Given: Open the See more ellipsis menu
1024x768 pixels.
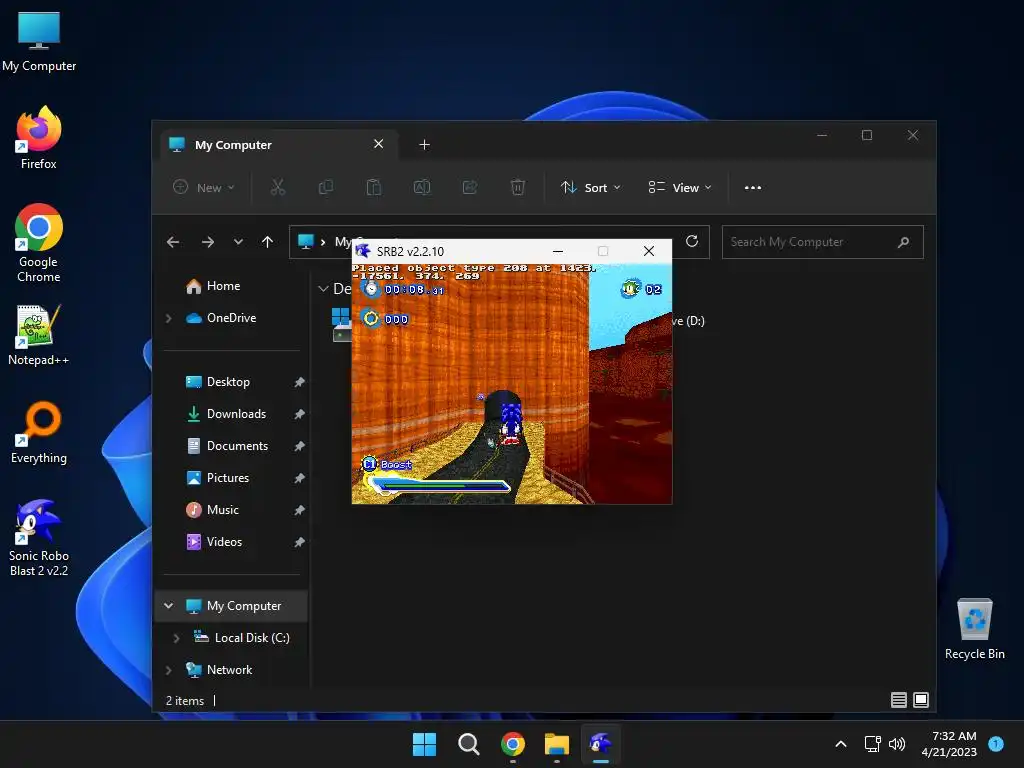Looking at the screenshot, I should pyautogui.click(x=753, y=187).
